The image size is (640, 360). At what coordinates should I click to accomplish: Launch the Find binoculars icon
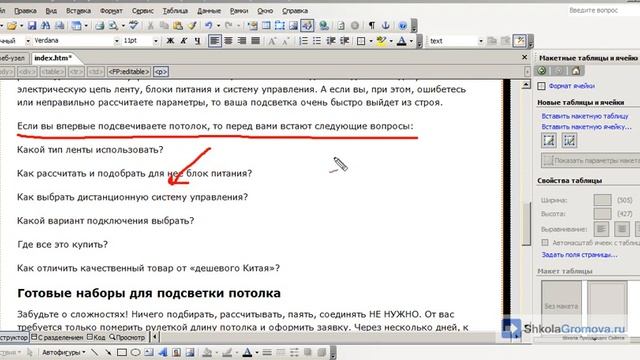(x=45, y=26)
